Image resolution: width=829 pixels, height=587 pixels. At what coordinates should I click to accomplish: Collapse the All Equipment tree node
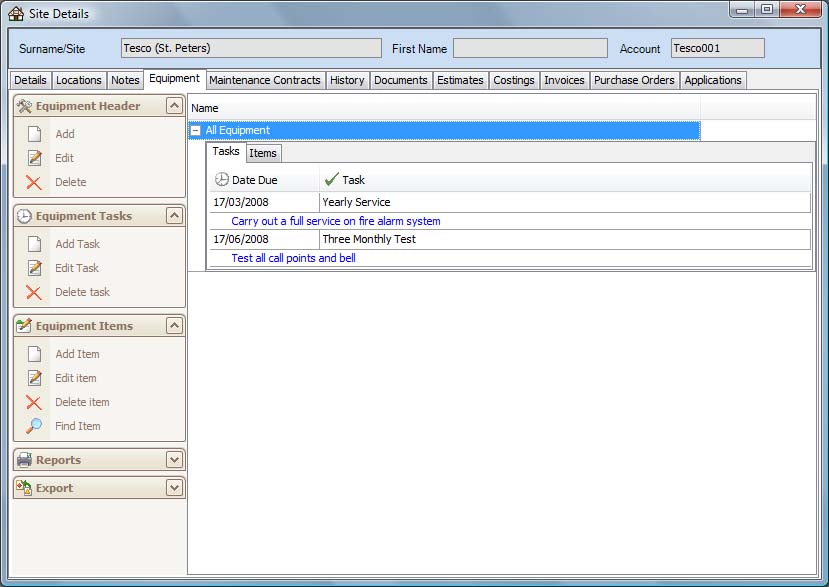pos(196,130)
